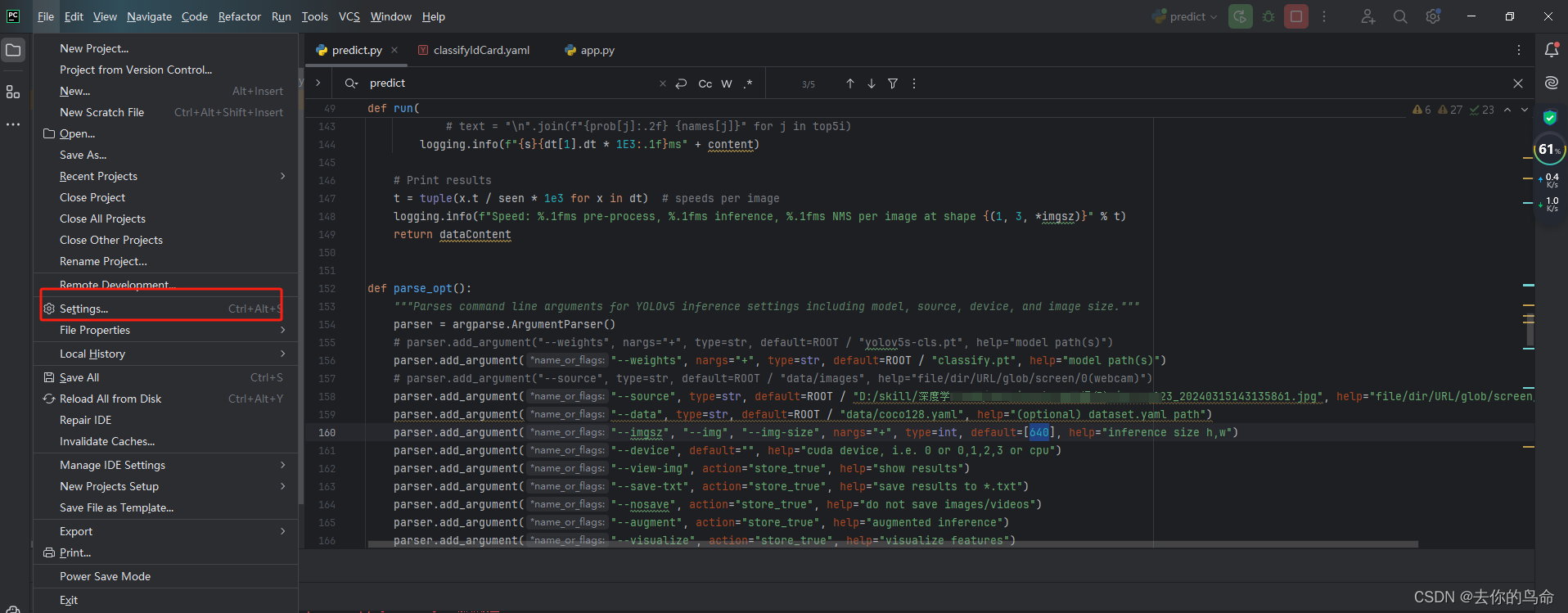Click line number 160 in gutter
The width and height of the screenshot is (1568, 613).
pyautogui.click(x=327, y=432)
